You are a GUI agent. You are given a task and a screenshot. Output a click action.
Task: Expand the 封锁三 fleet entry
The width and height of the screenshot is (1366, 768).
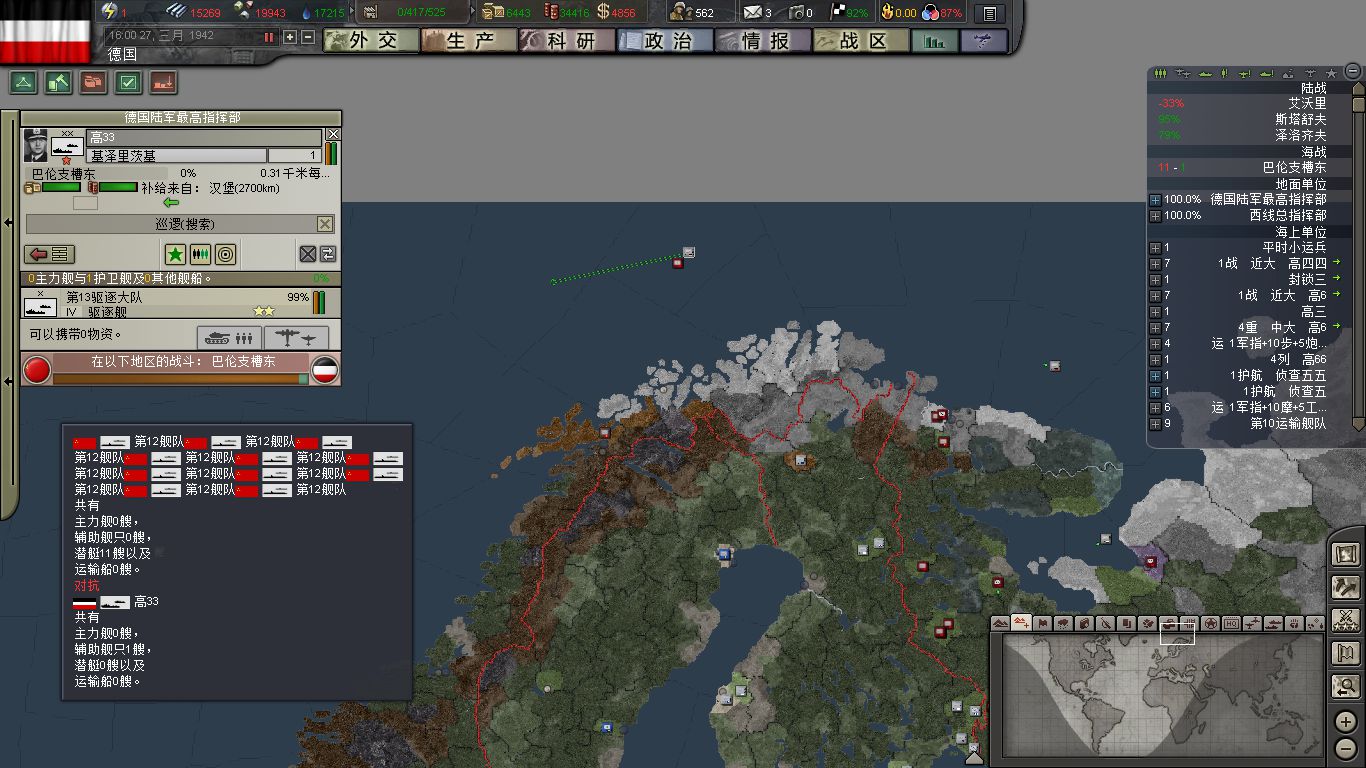[x=1156, y=279]
